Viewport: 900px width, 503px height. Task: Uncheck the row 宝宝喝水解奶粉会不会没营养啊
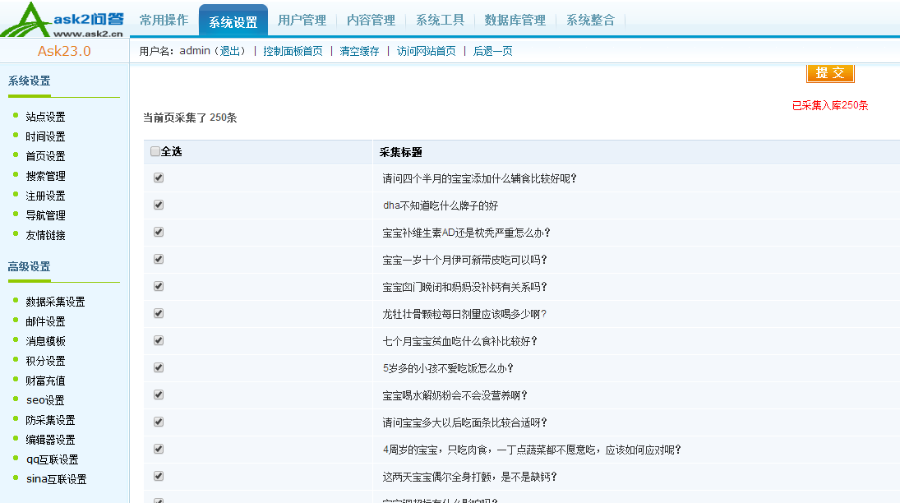tap(159, 394)
